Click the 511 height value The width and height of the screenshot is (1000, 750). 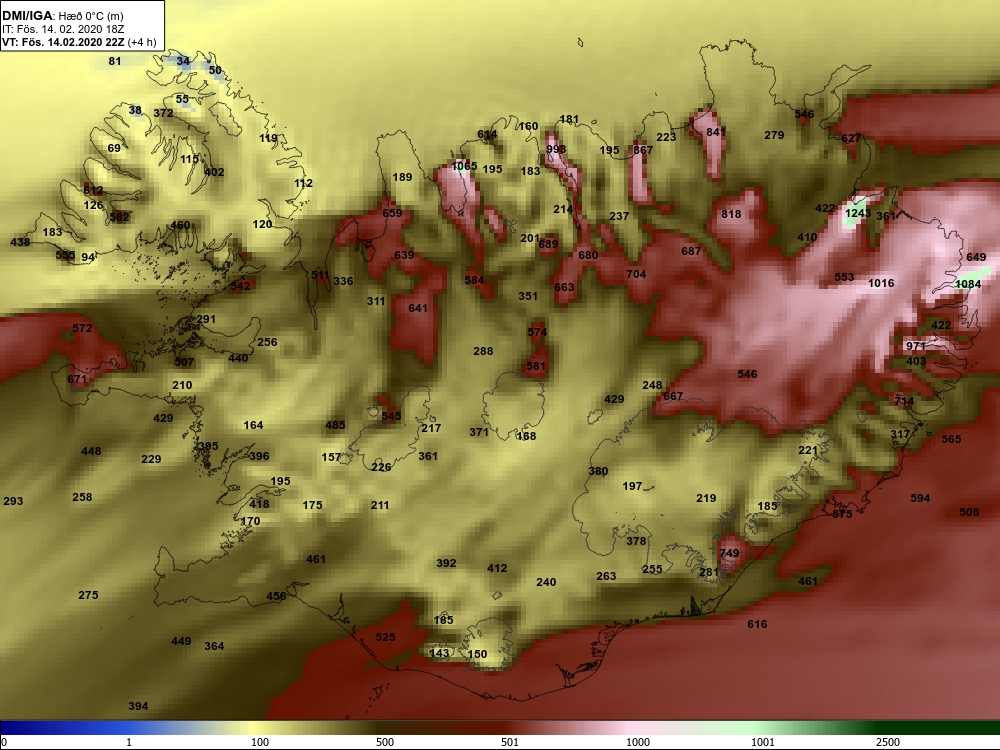click(x=320, y=276)
